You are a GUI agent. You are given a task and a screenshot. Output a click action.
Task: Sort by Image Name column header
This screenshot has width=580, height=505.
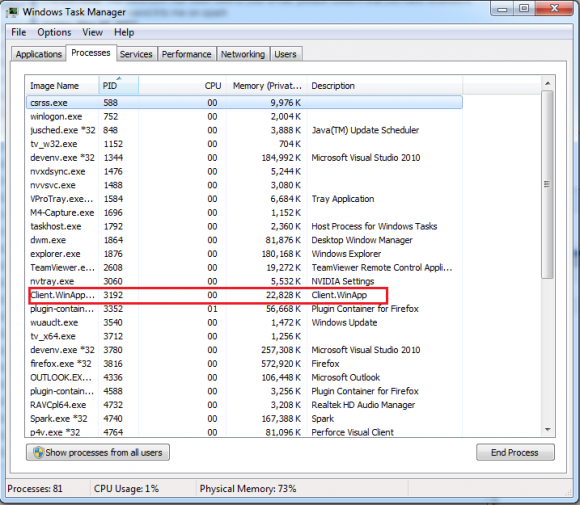[62, 85]
